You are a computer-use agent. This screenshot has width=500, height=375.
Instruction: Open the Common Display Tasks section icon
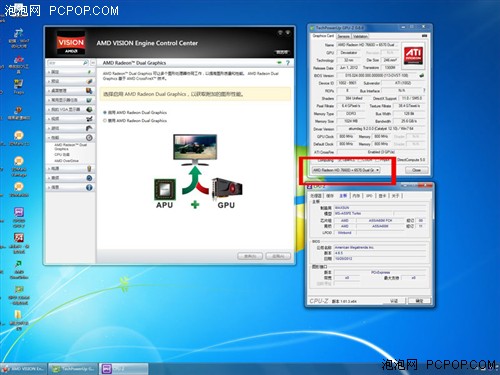(89, 100)
